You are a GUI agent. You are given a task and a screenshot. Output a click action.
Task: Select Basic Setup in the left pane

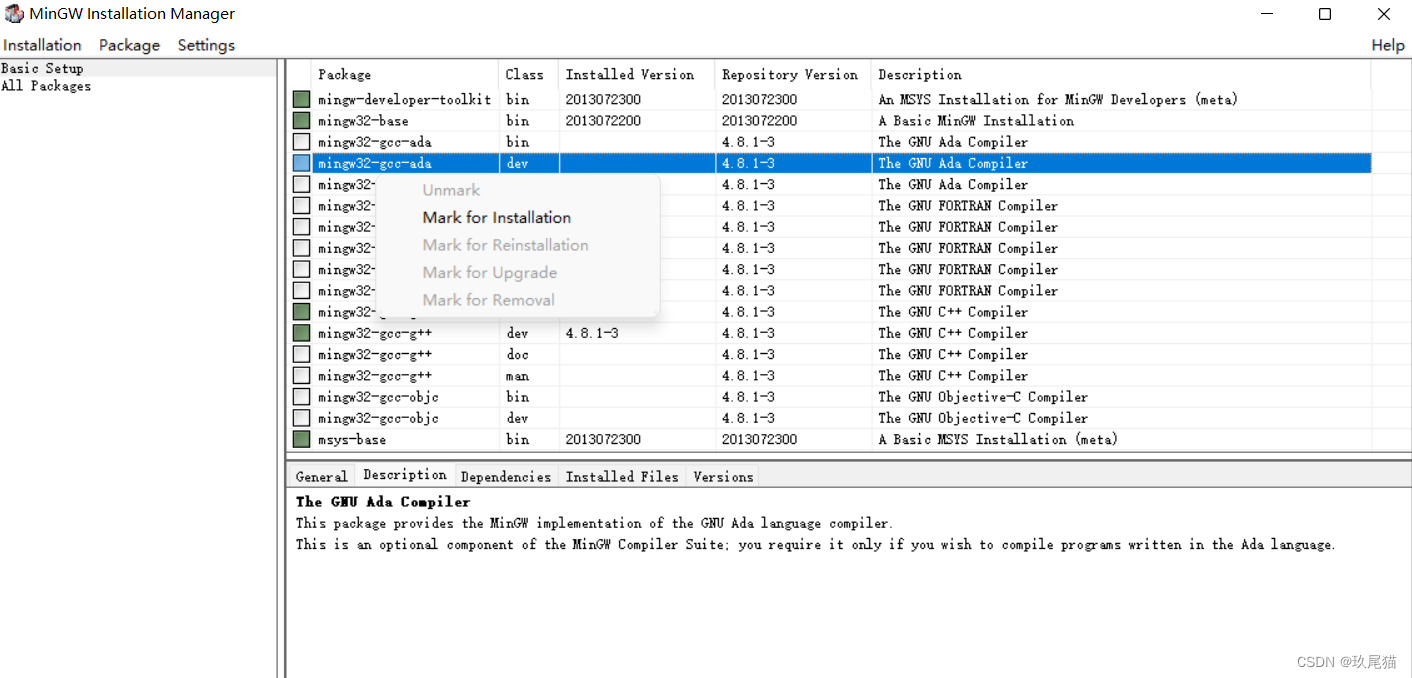tap(42, 68)
